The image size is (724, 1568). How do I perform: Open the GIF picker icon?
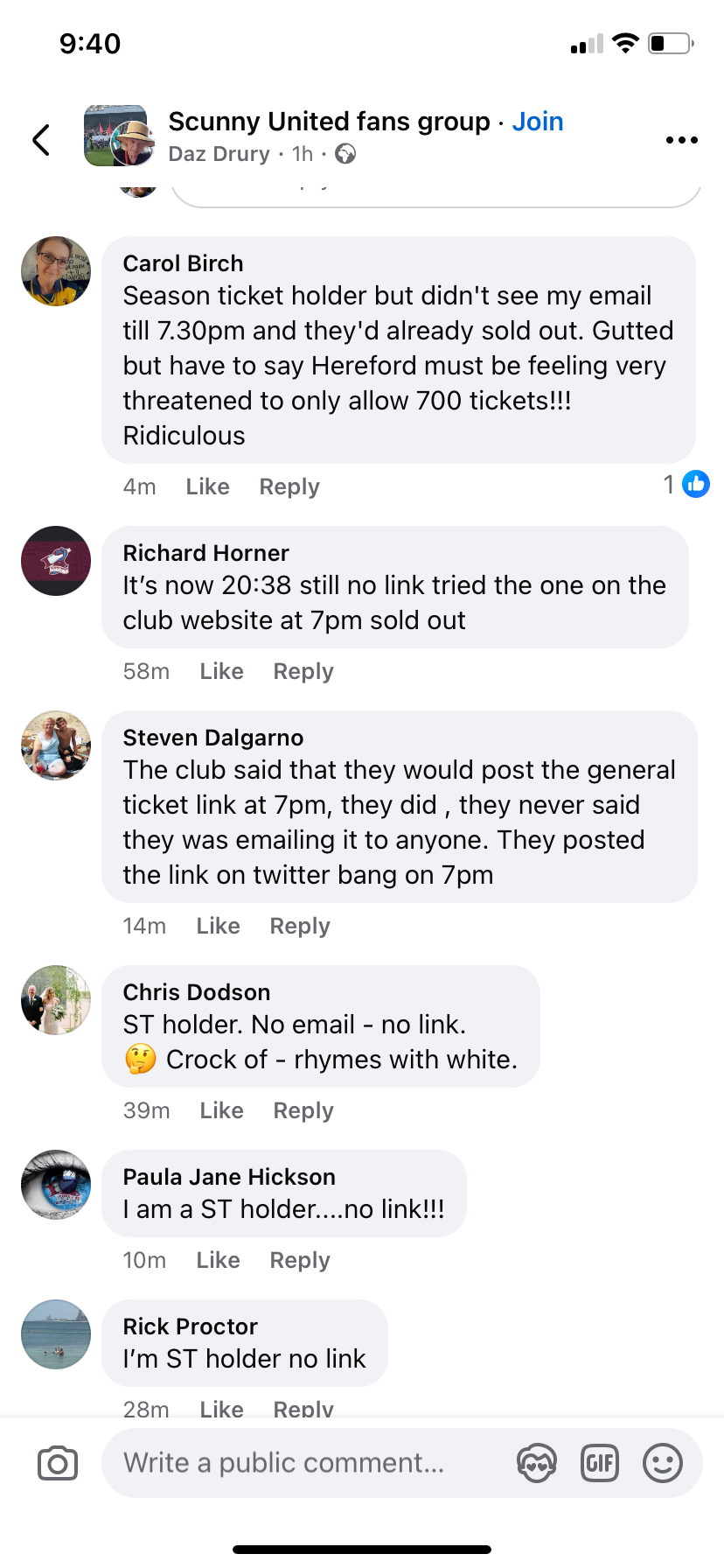coord(600,1463)
